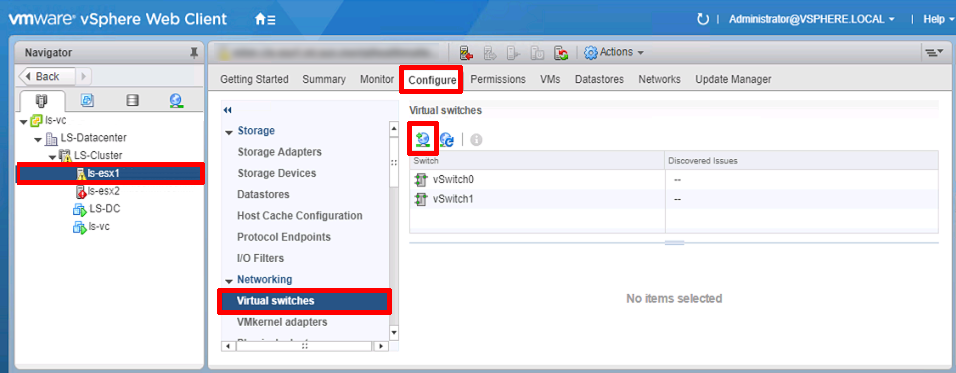Click the ls-vc vCenter root icon
The image size is (956, 373).
[x=37, y=121]
